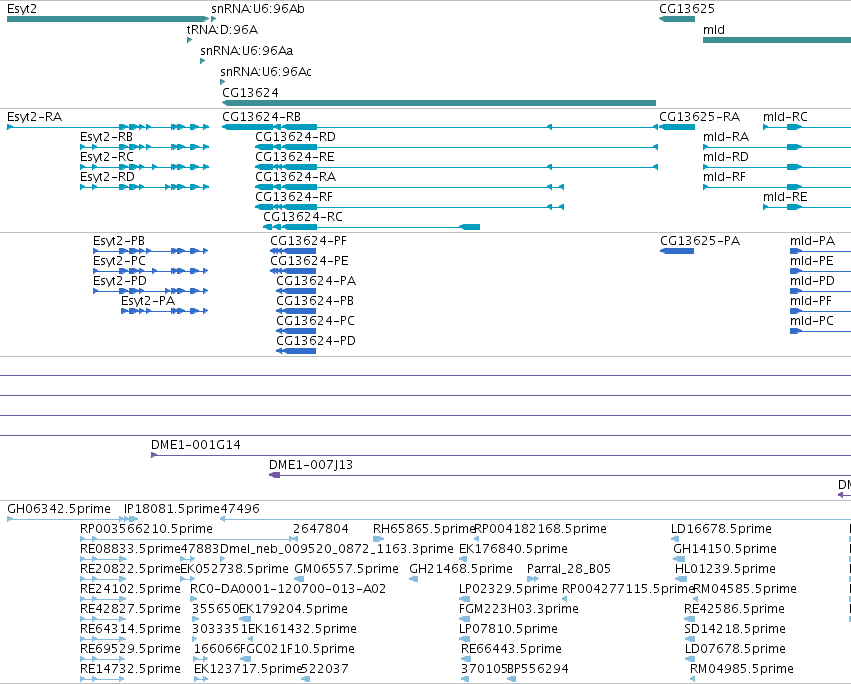Screen dimensions: 851x684
Task: Select the RE42586.5prime EST
Action: pyautogui.click(x=690, y=619)
